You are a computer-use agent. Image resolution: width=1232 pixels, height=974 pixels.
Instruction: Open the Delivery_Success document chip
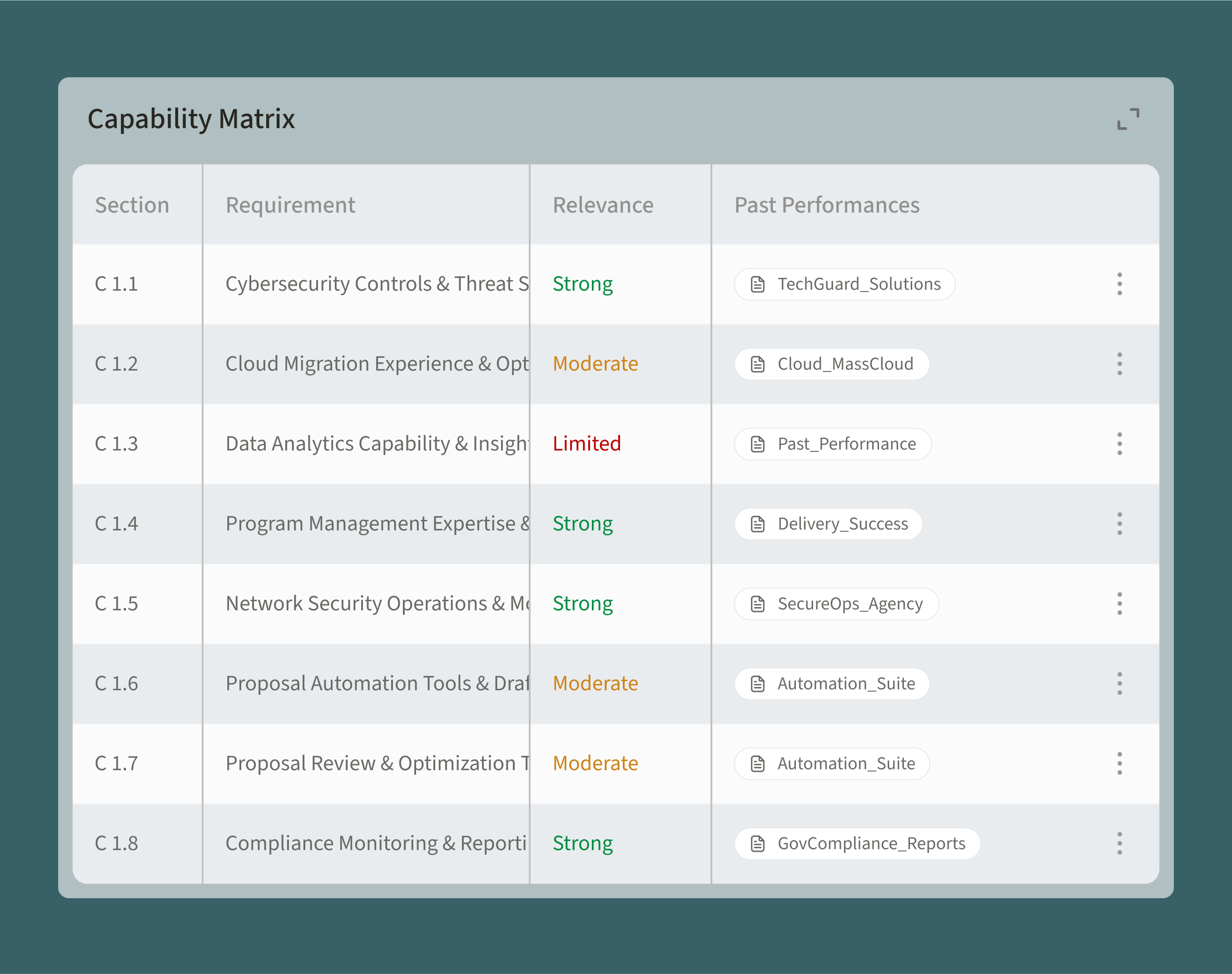click(828, 524)
